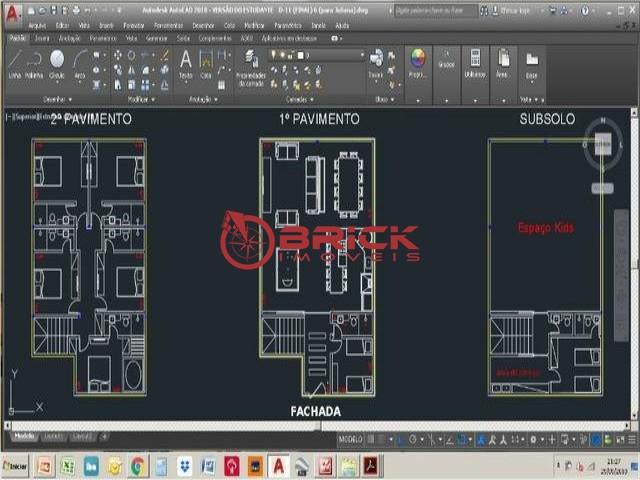The width and height of the screenshot is (640, 480).
Task: Toggle MODELO space button in status bar
Action: 350,440
